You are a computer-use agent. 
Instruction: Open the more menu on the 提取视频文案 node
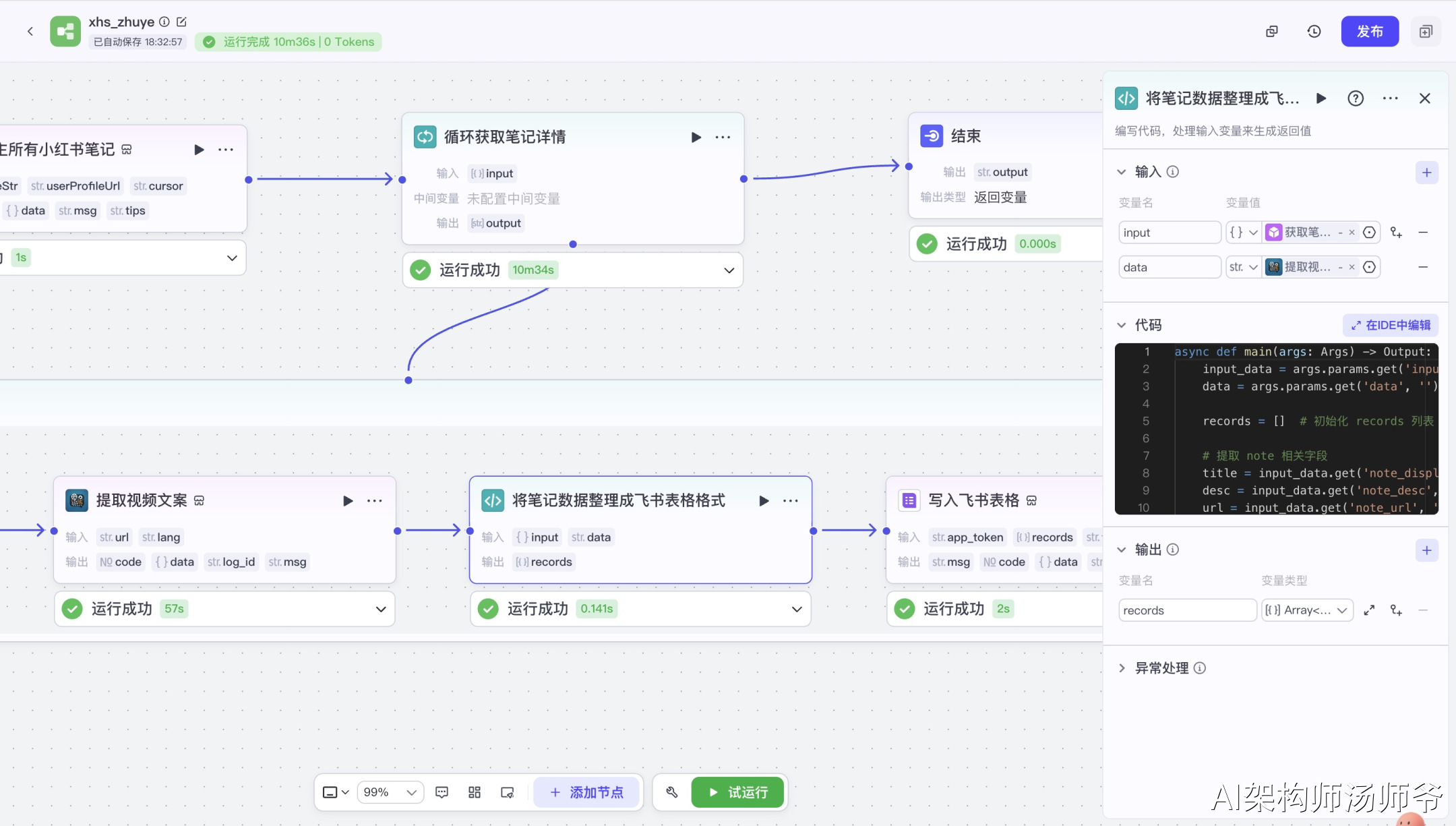click(375, 500)
